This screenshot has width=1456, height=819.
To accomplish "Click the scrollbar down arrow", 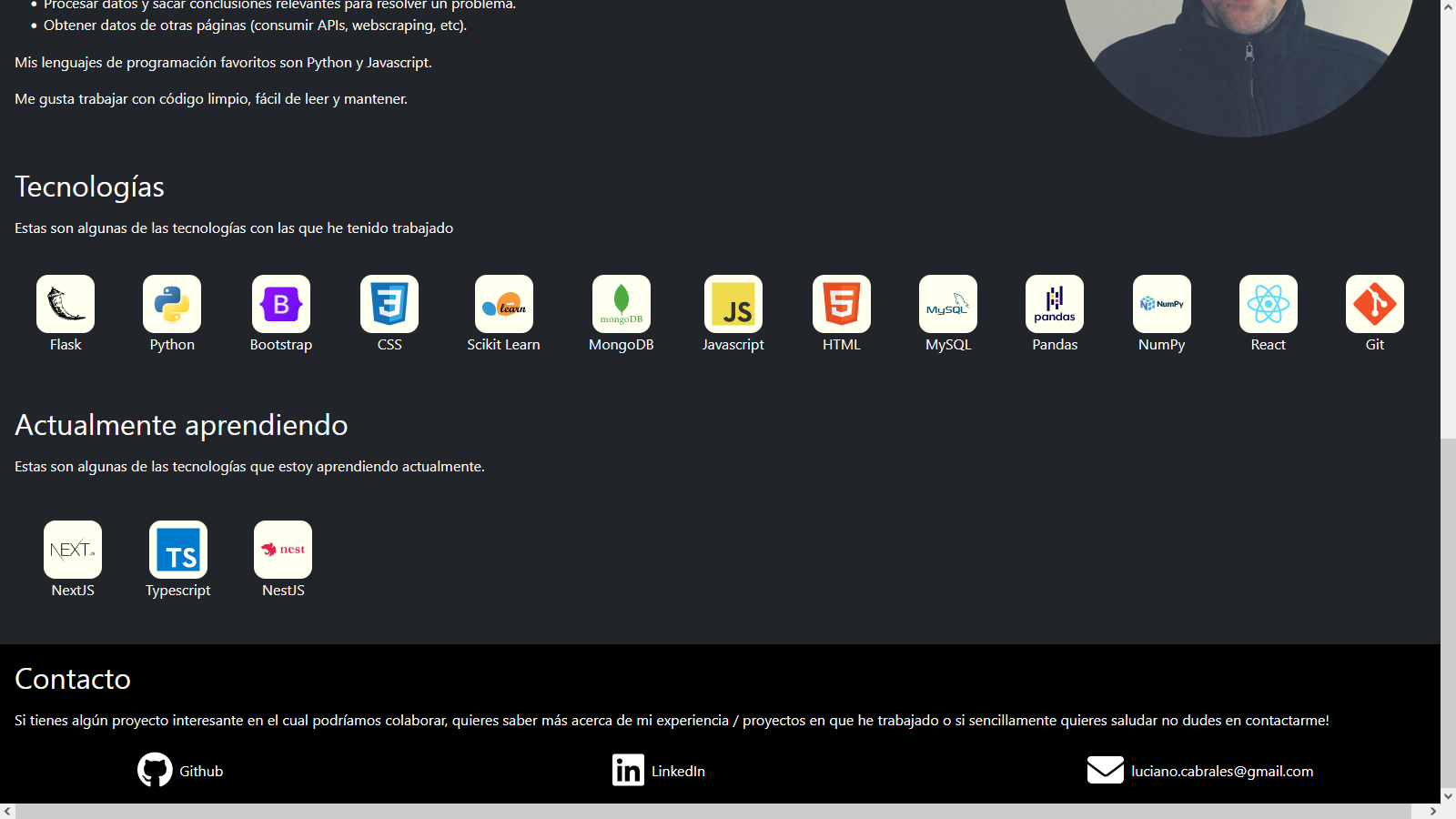I will click(x=1448, y=795).
